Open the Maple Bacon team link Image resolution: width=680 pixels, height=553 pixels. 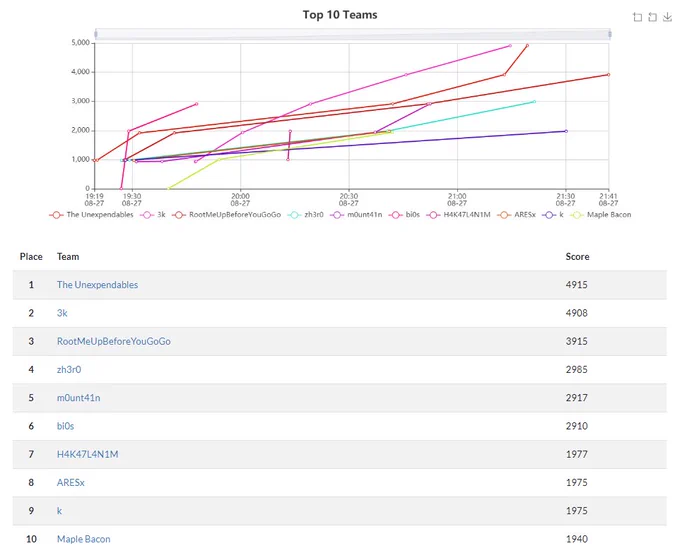tap(84, 539)
